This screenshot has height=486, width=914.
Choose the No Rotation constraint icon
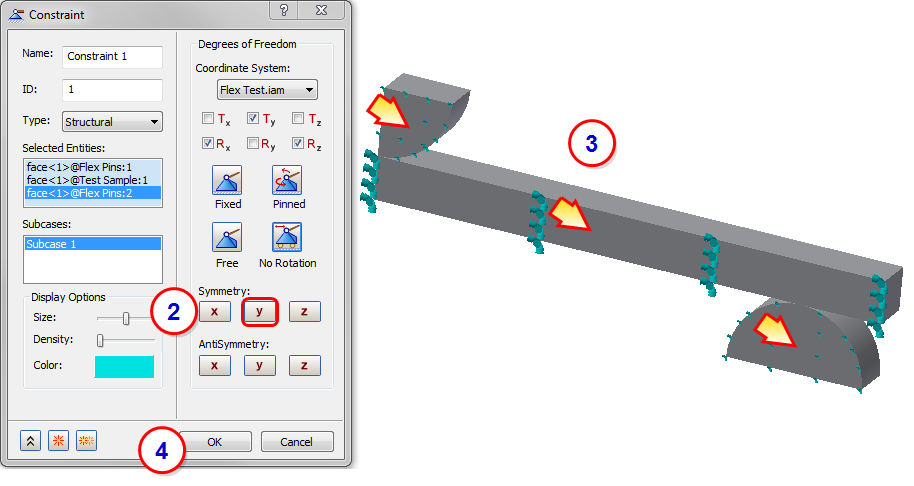click(287, 237)
